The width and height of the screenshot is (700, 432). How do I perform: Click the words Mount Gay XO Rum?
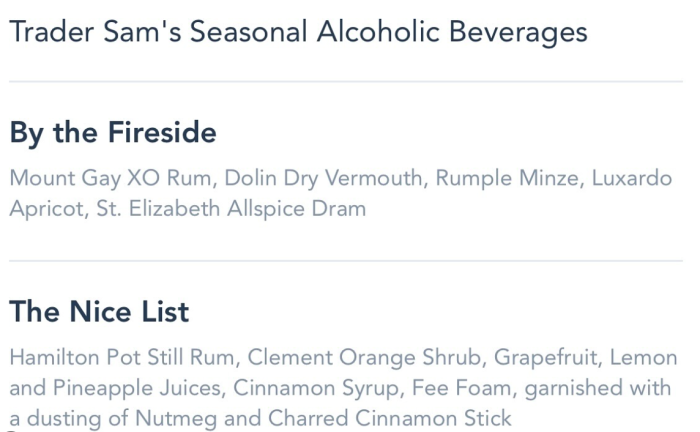(110, 179)
